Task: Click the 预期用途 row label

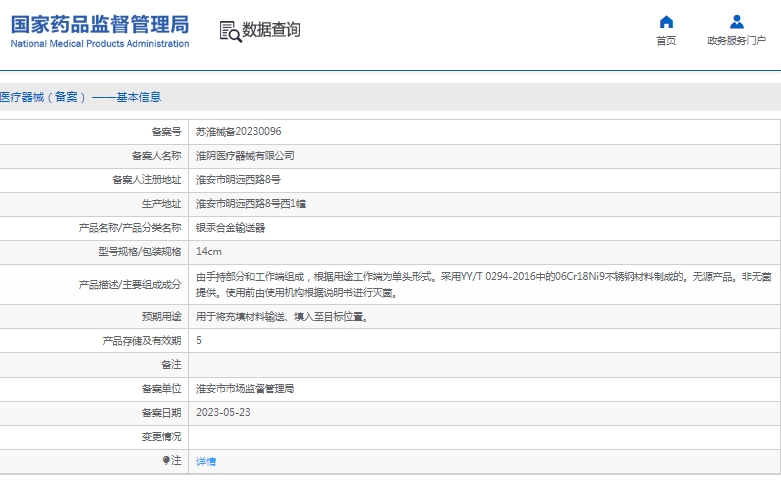Action: pyautogui.click(x=161, y=317)
